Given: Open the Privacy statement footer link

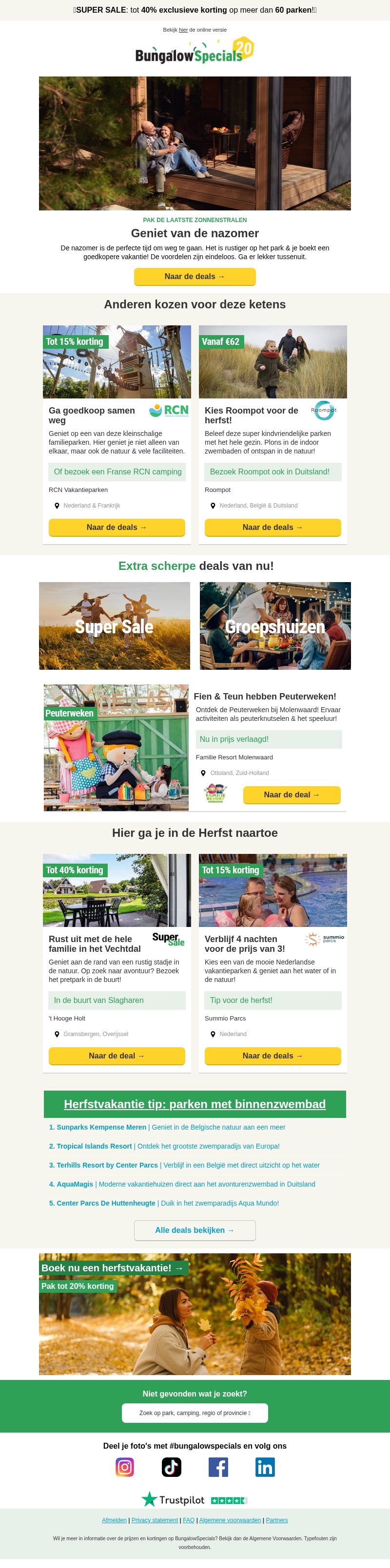Looking at the screenshot, I should coord(155,1520).
